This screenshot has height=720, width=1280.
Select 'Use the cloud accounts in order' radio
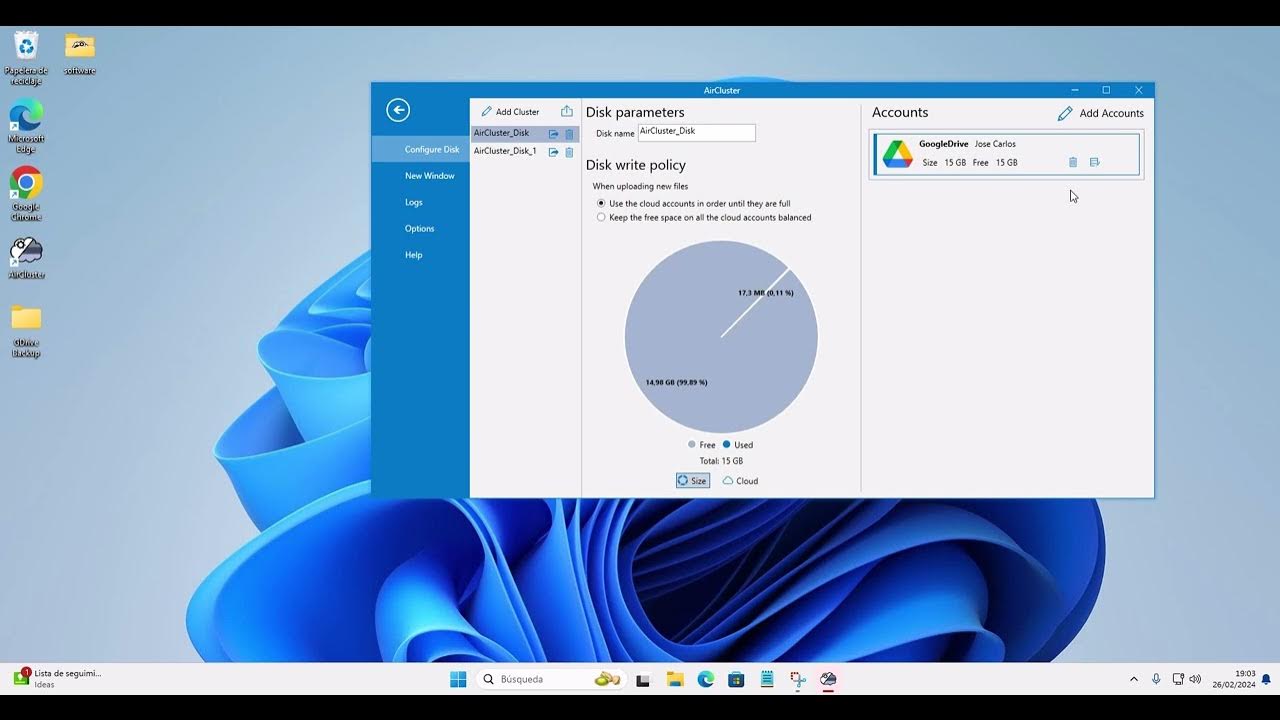pos(601,203)
